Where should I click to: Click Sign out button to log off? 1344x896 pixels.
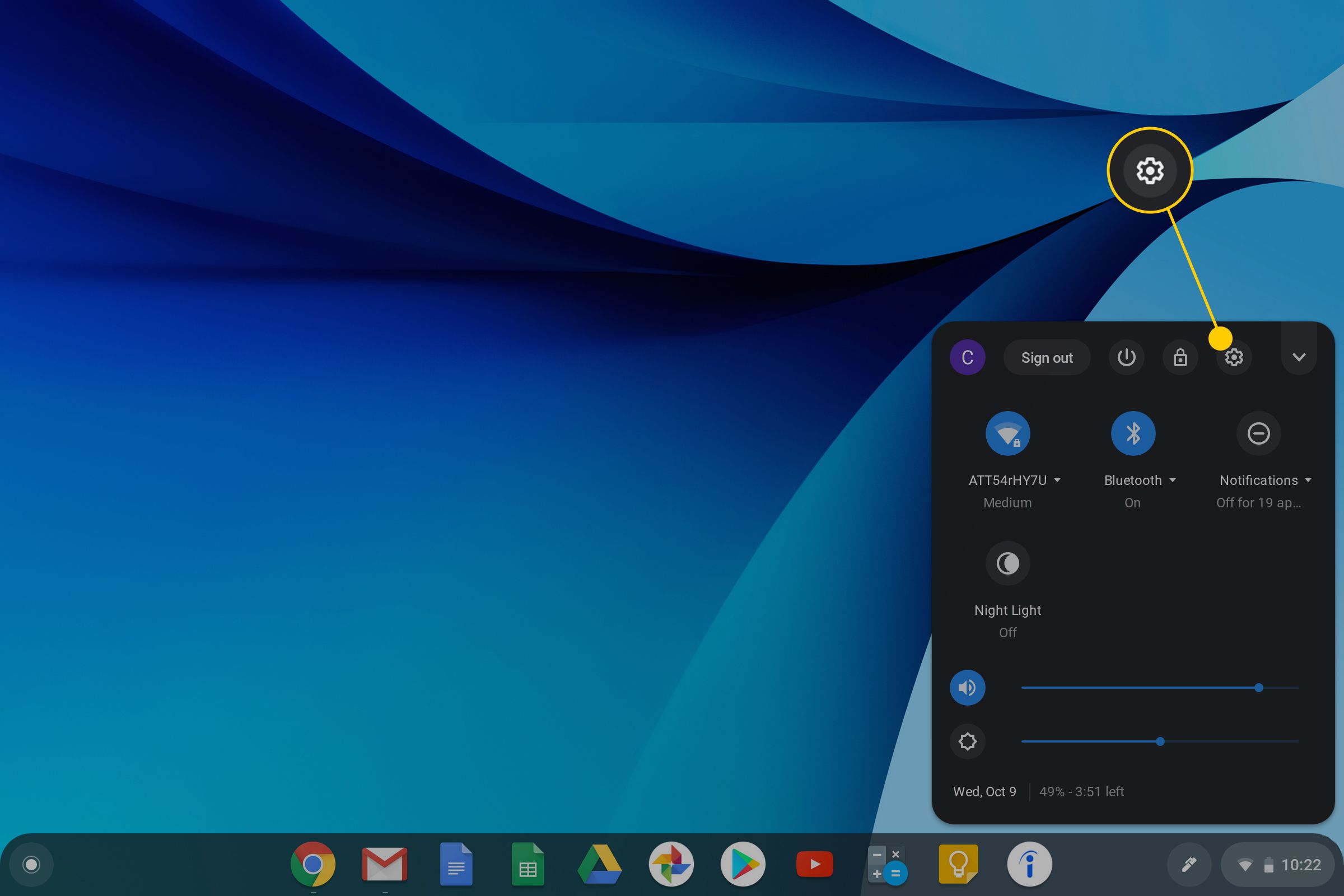1047,357
